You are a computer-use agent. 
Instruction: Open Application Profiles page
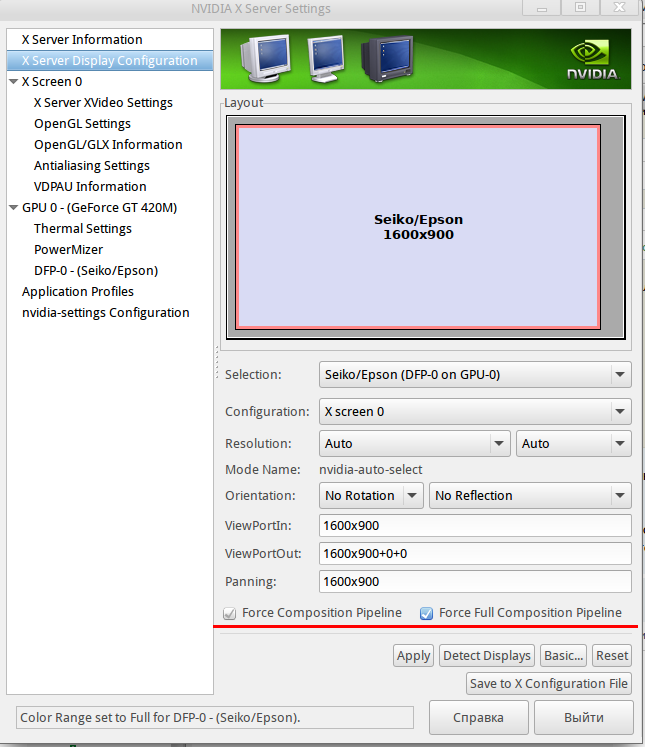(x=78, y=292)
